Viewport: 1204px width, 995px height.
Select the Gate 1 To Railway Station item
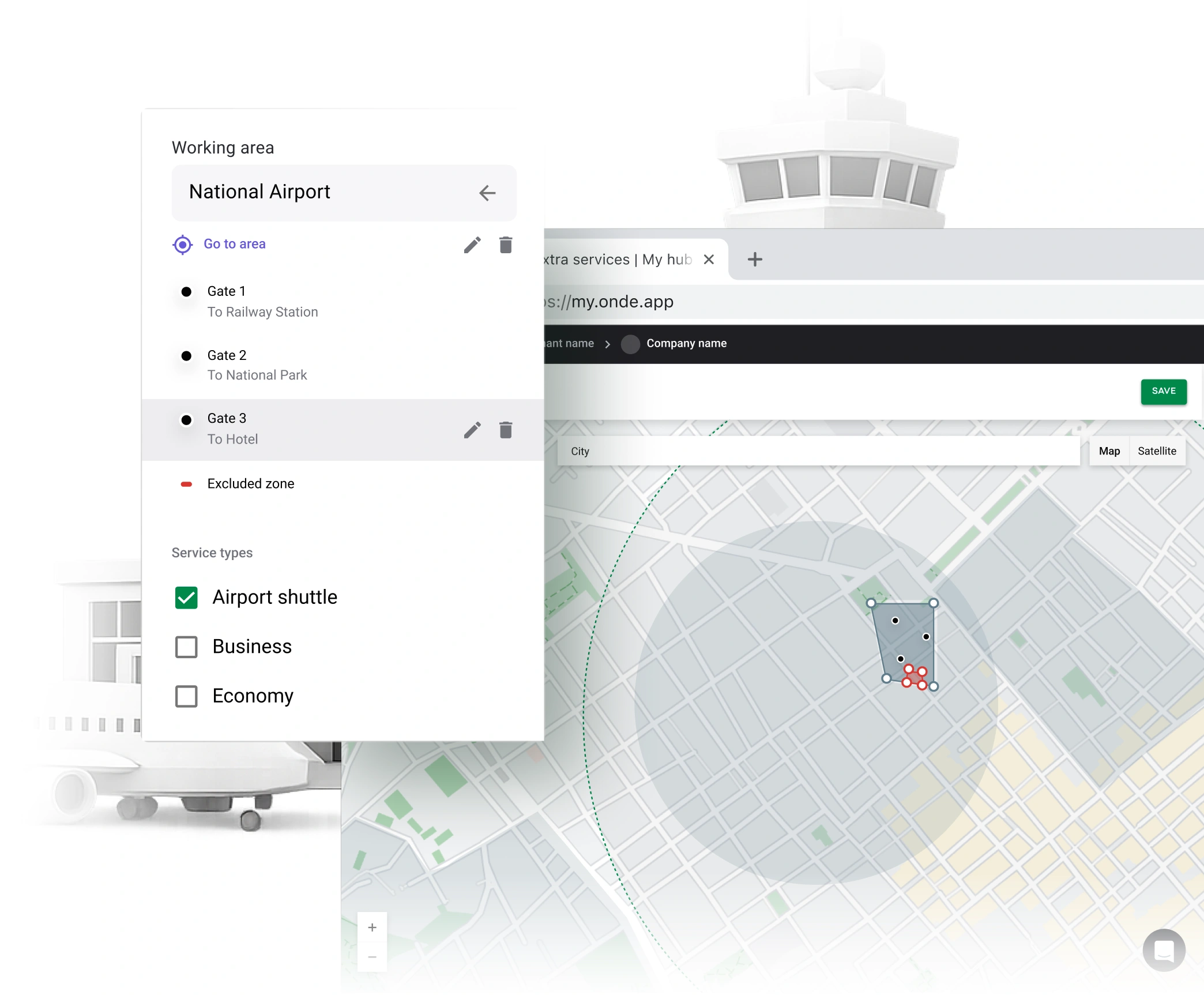tap(262, 302)
